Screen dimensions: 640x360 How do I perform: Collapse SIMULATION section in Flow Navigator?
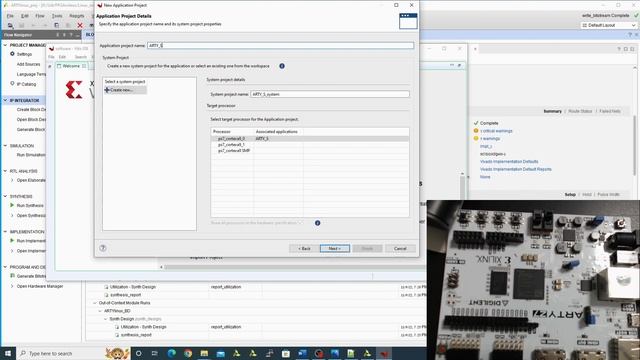pos(5,146)
